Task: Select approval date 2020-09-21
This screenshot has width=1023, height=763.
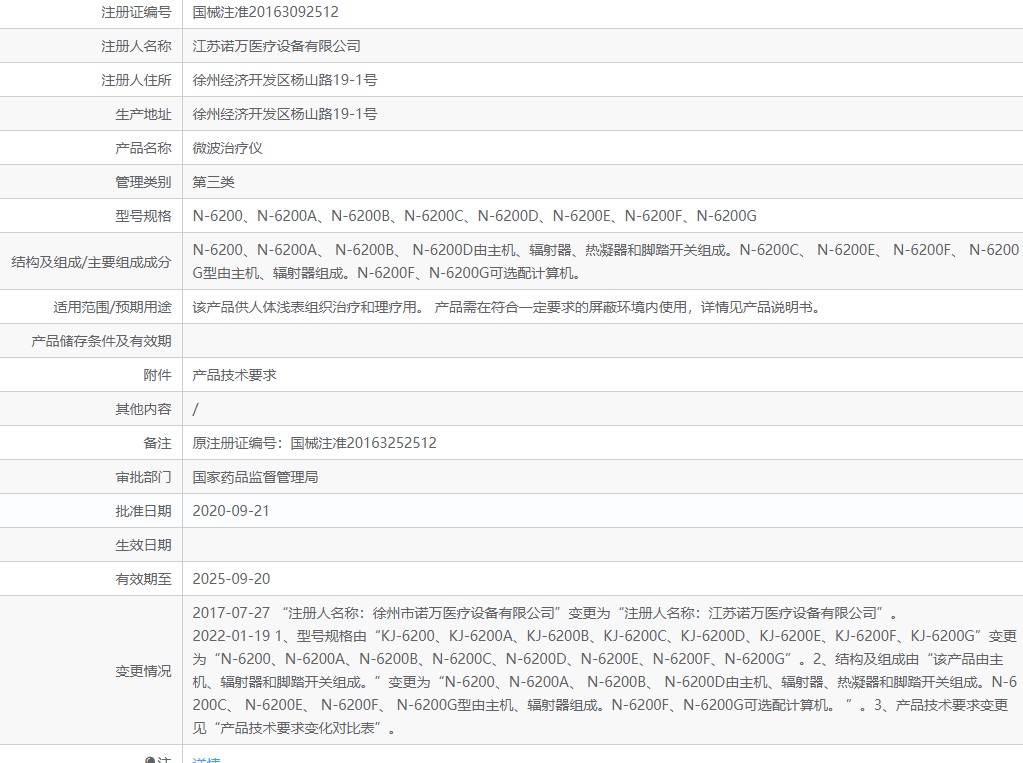Action: tap(231, 511)
